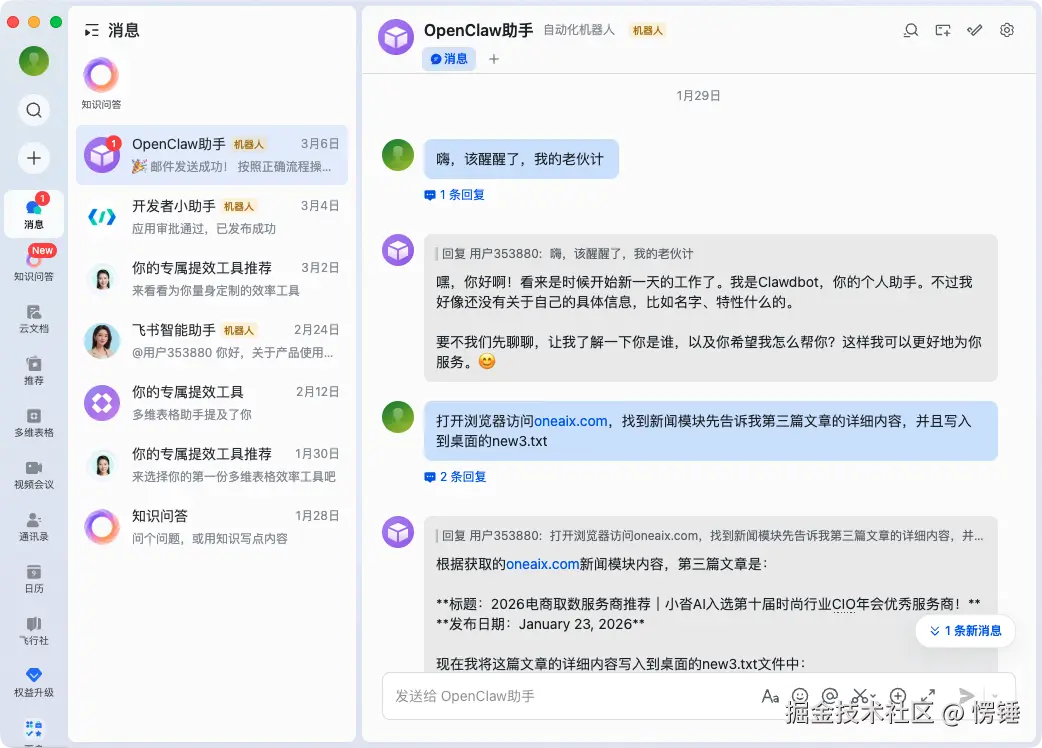The height and width of the screenshot is (748, 1042).
Task: Open 你的专属提效工具推荐 chat dated 3月2日
Action: click(x=212, y=279)
